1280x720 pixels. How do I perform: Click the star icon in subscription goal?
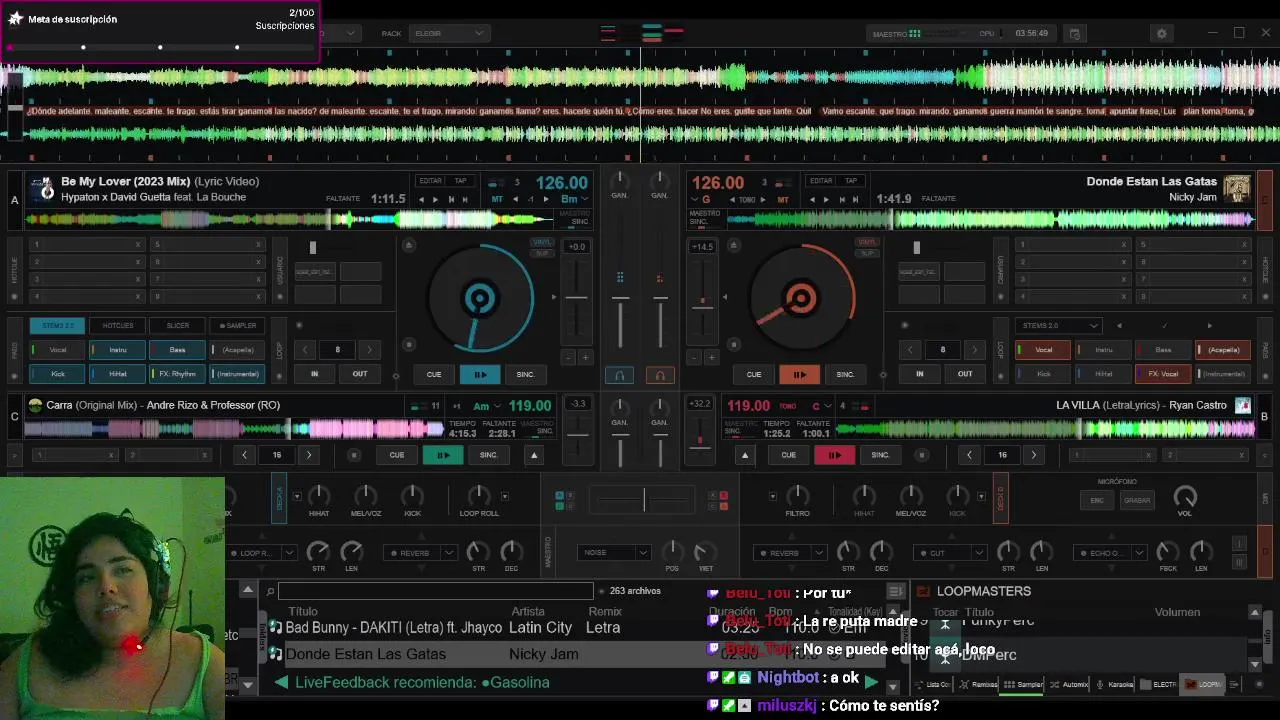15,19
